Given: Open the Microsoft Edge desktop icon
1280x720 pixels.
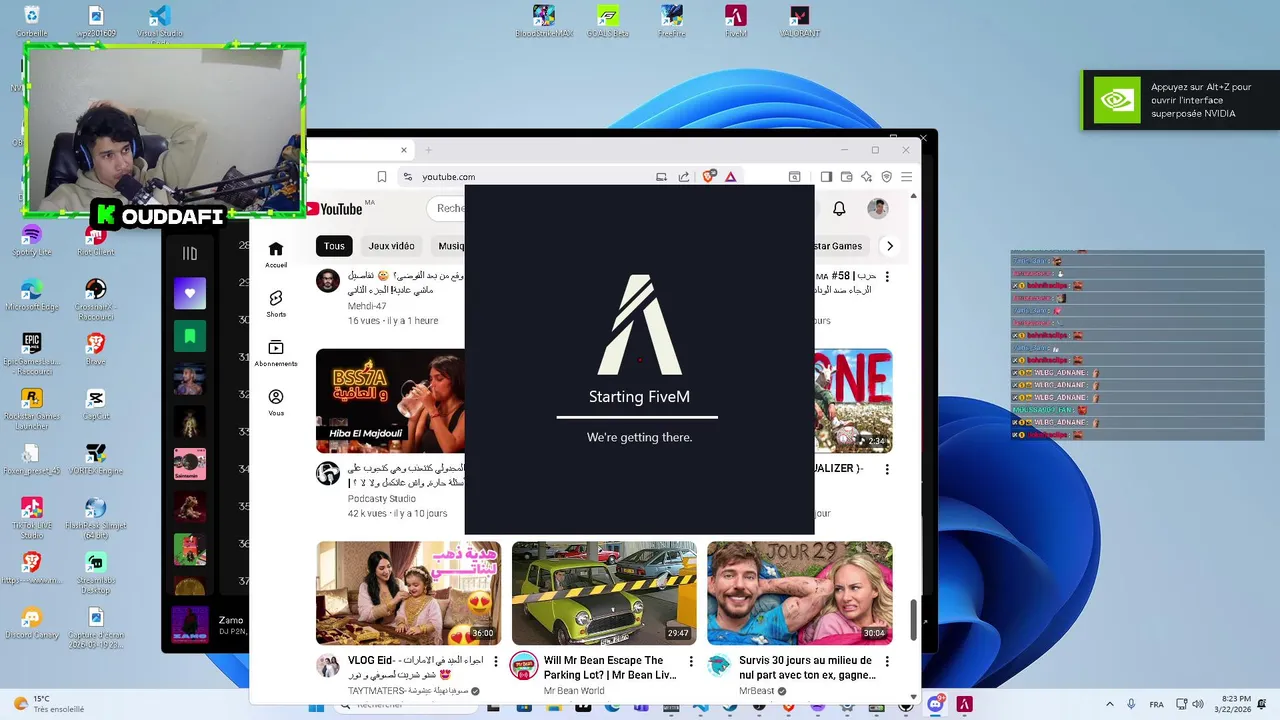Looking at the screenshot, I should tap(32, 295).
